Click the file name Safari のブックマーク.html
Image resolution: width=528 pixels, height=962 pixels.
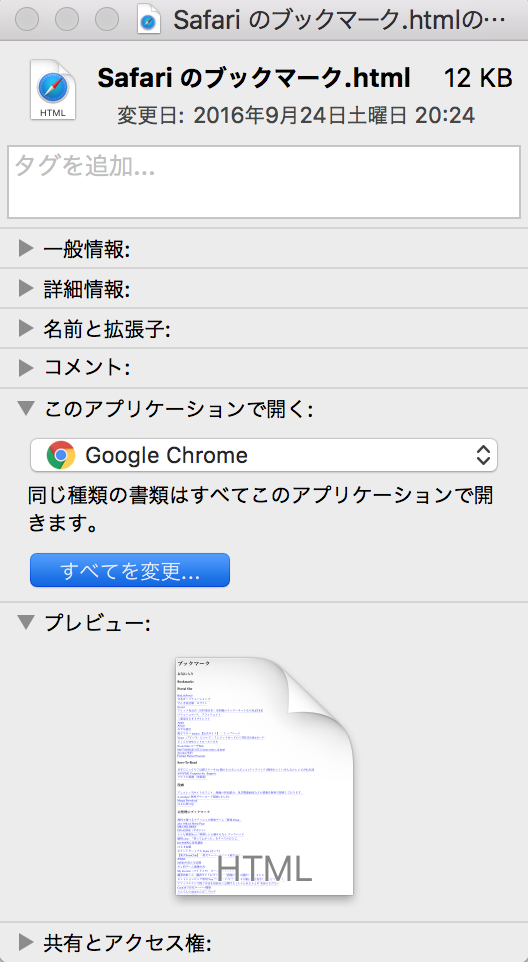click(x=254, y=79)
